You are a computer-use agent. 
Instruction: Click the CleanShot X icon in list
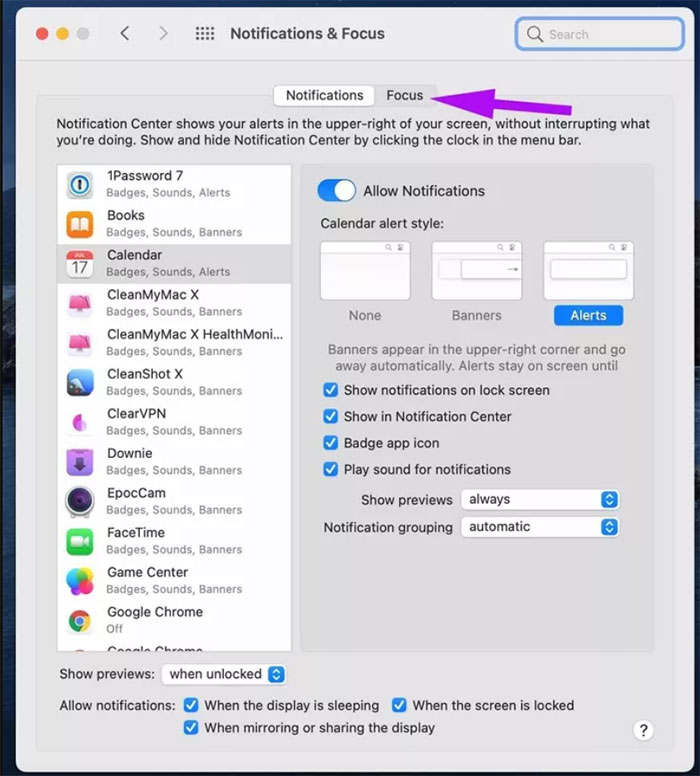(x=80, y=382)
